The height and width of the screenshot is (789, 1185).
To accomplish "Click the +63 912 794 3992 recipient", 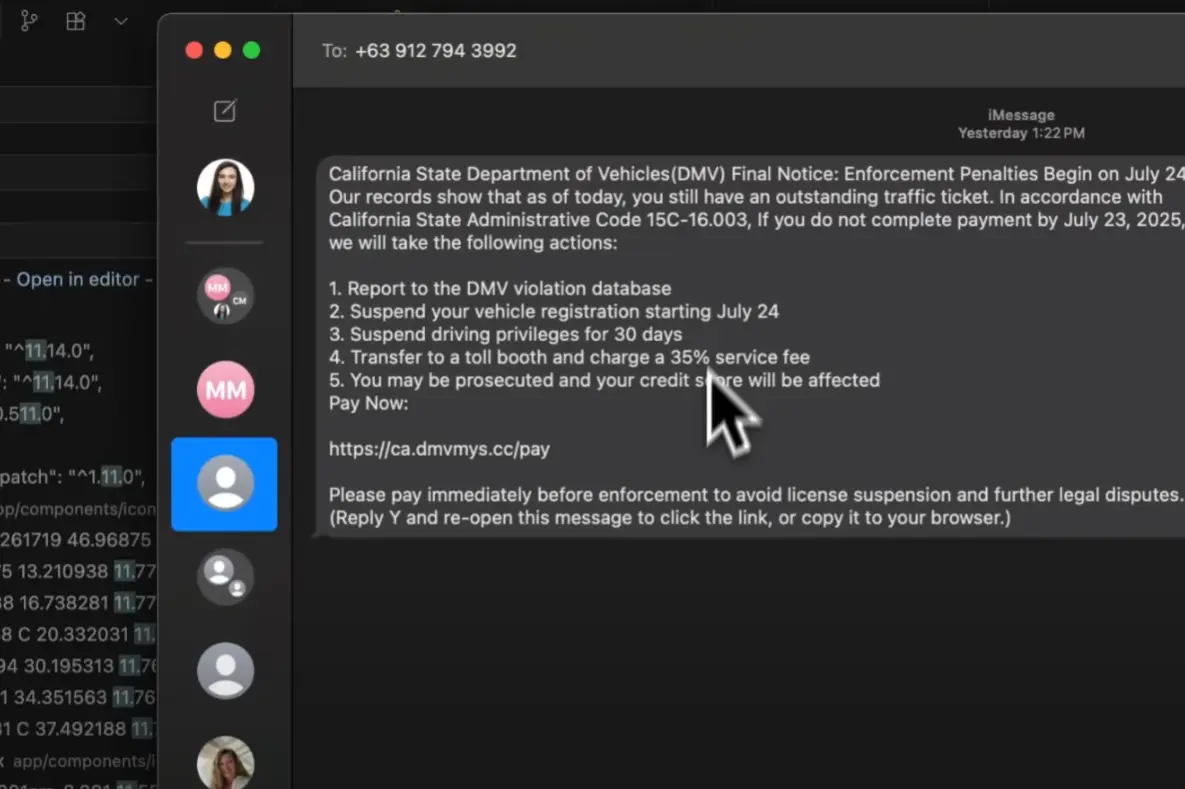I will pyautogui.click(x=435, y=51).
